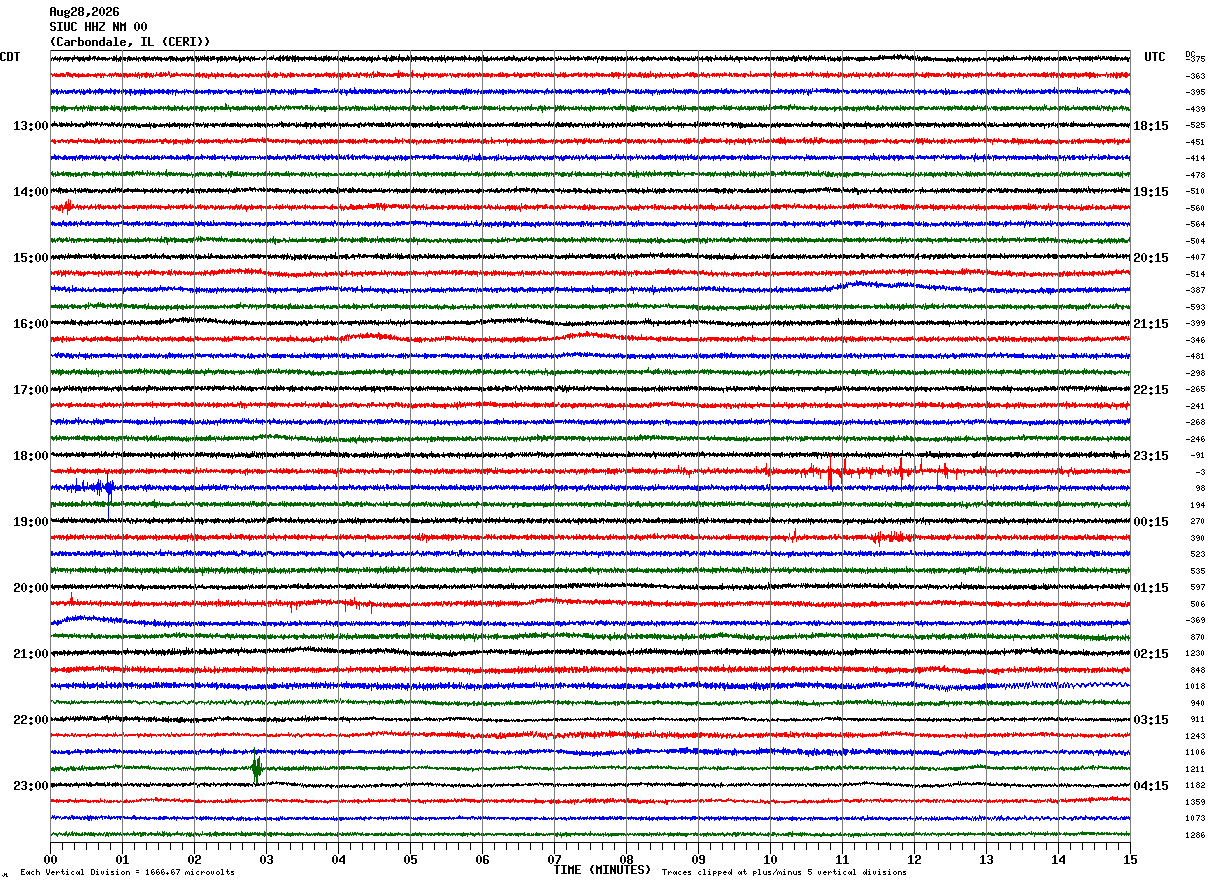The image size is (1210, 886).
Task: Click the SIUC HHZ NM 00 station label
Action: (x=98, y=27)
